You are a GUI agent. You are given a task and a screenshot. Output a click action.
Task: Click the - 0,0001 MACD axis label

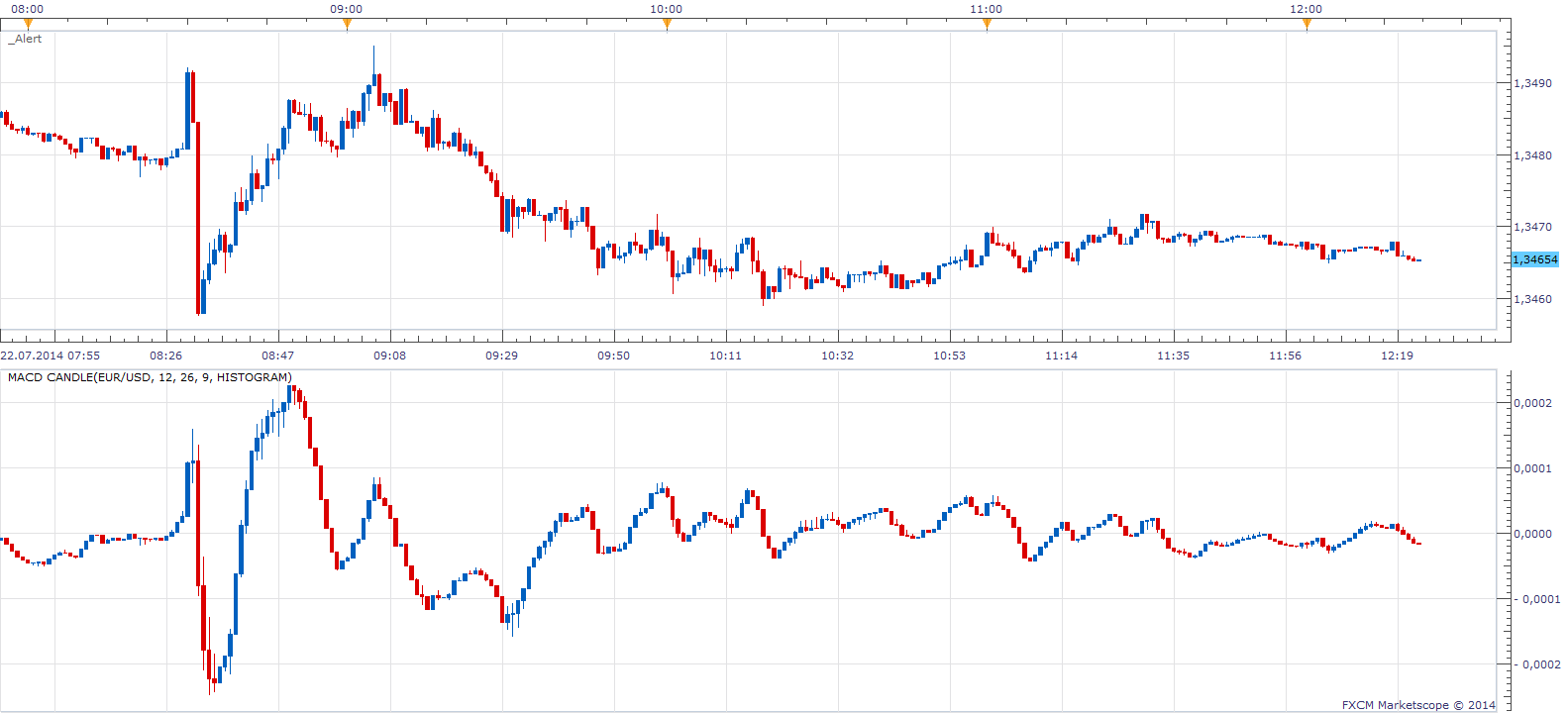click(x=1536, y=599)
